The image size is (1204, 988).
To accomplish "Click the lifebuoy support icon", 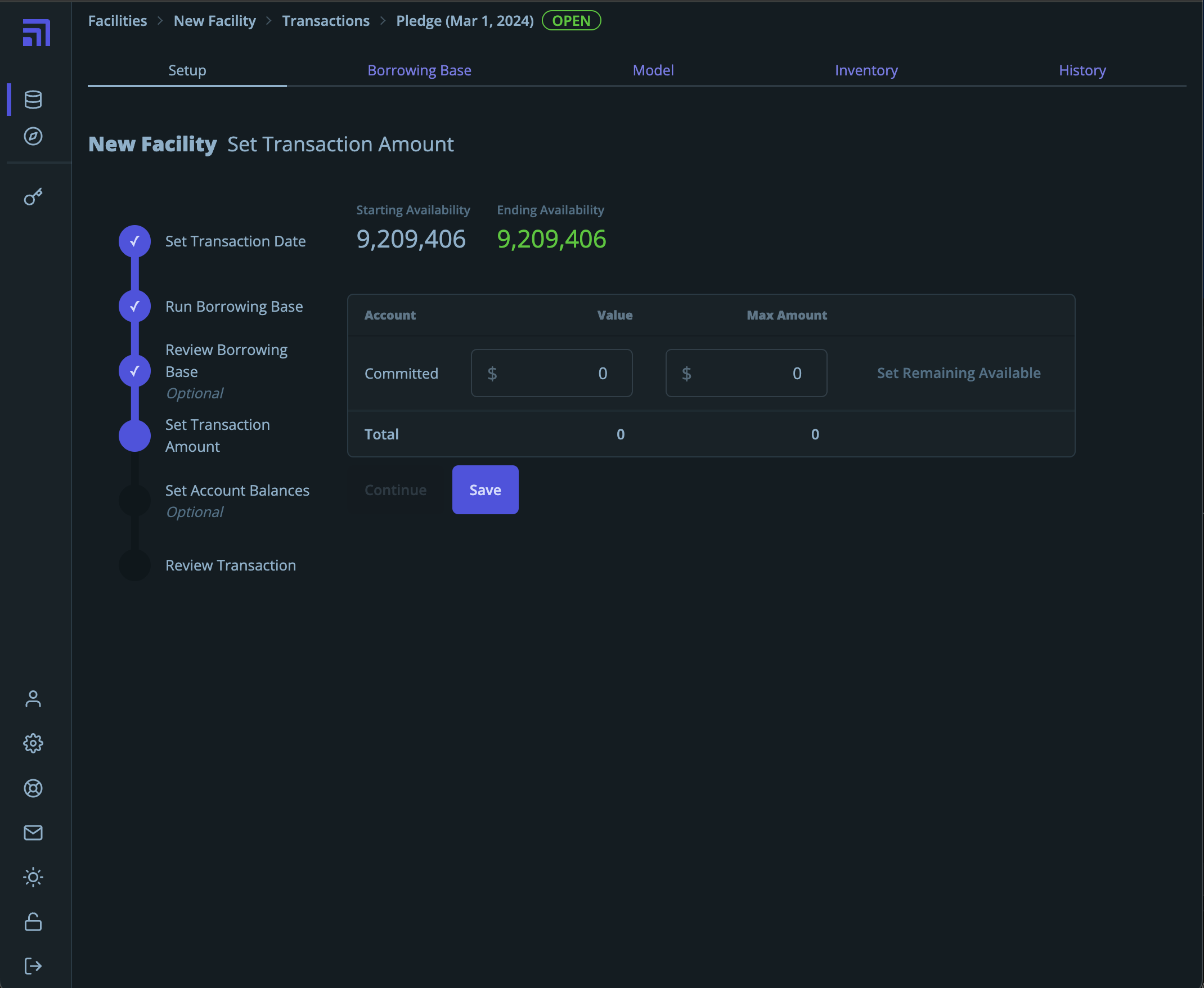I will [33, 788].
